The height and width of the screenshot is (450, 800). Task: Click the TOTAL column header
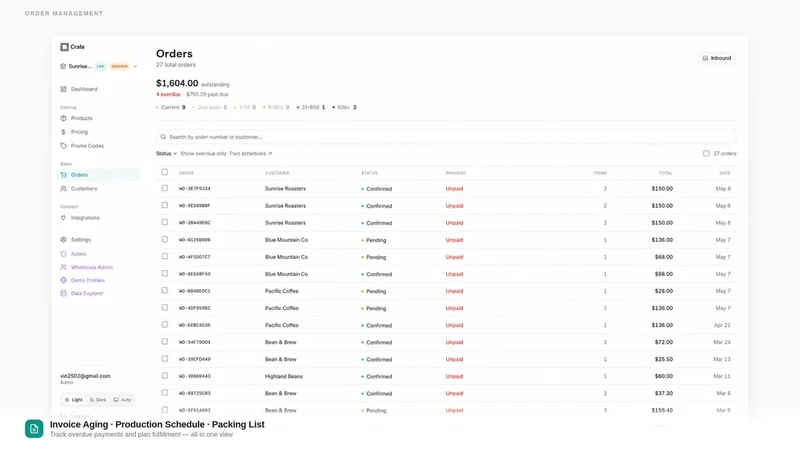pos(665,173)
